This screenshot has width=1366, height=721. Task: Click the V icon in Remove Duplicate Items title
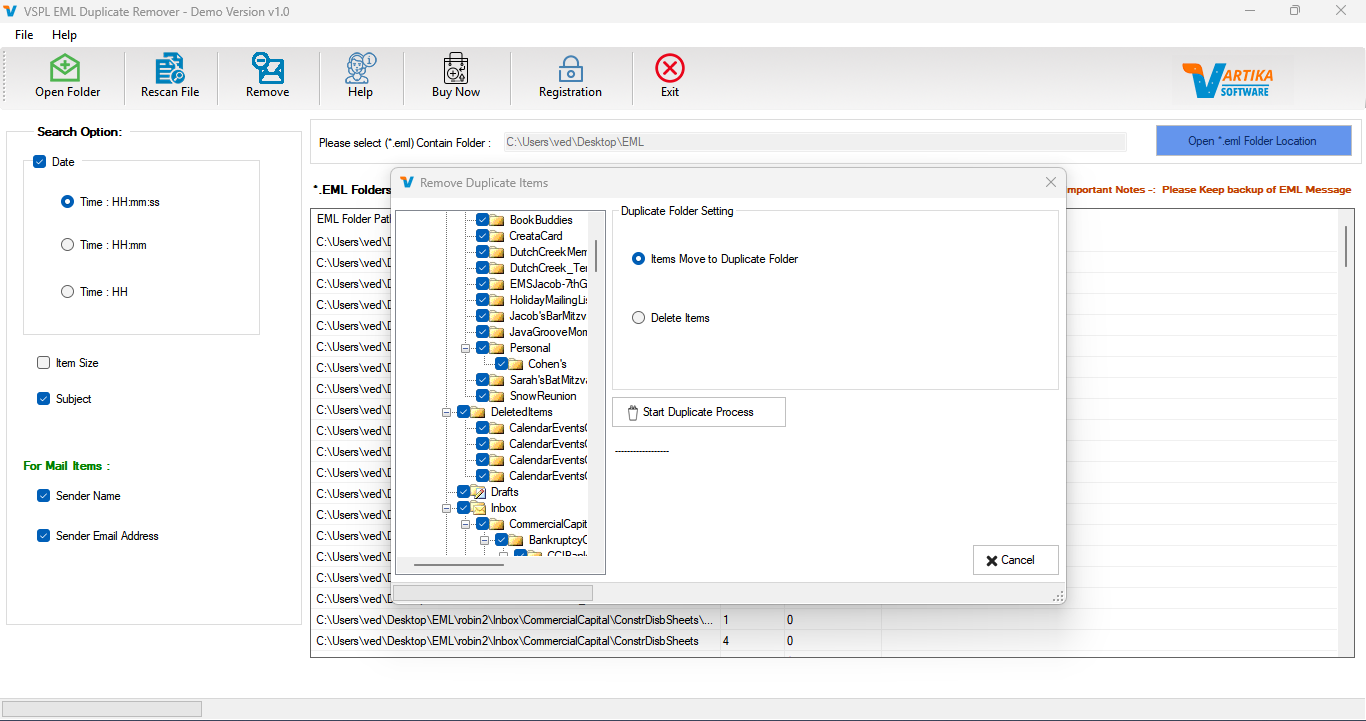tap(407, 182)
